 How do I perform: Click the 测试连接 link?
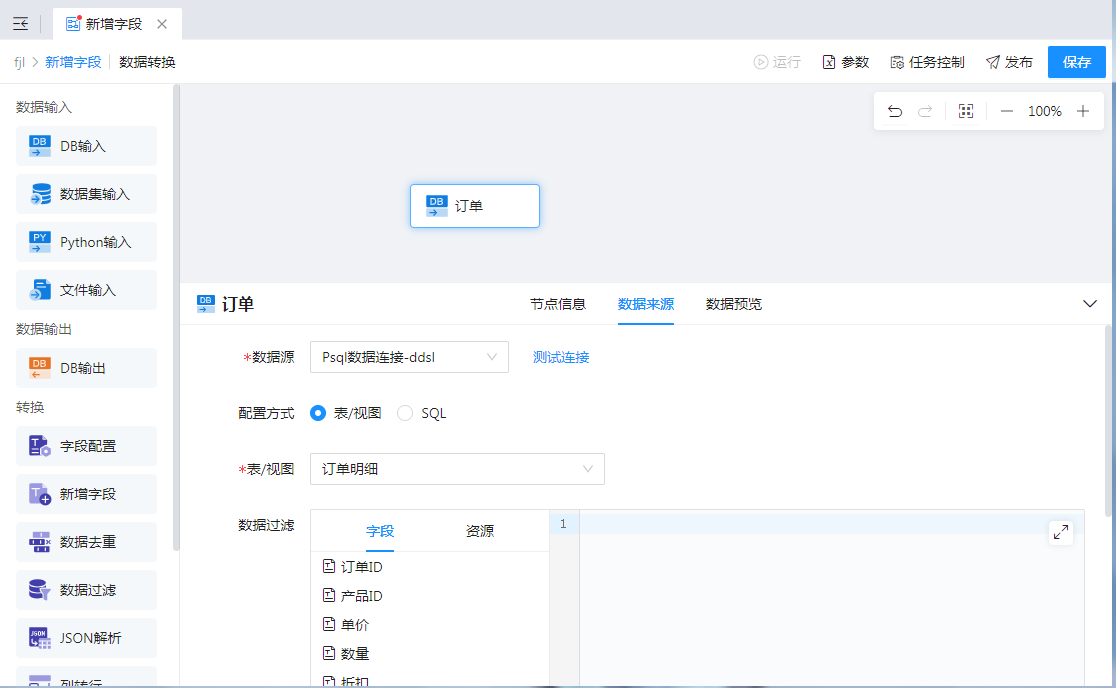click(x=561, y=357)
